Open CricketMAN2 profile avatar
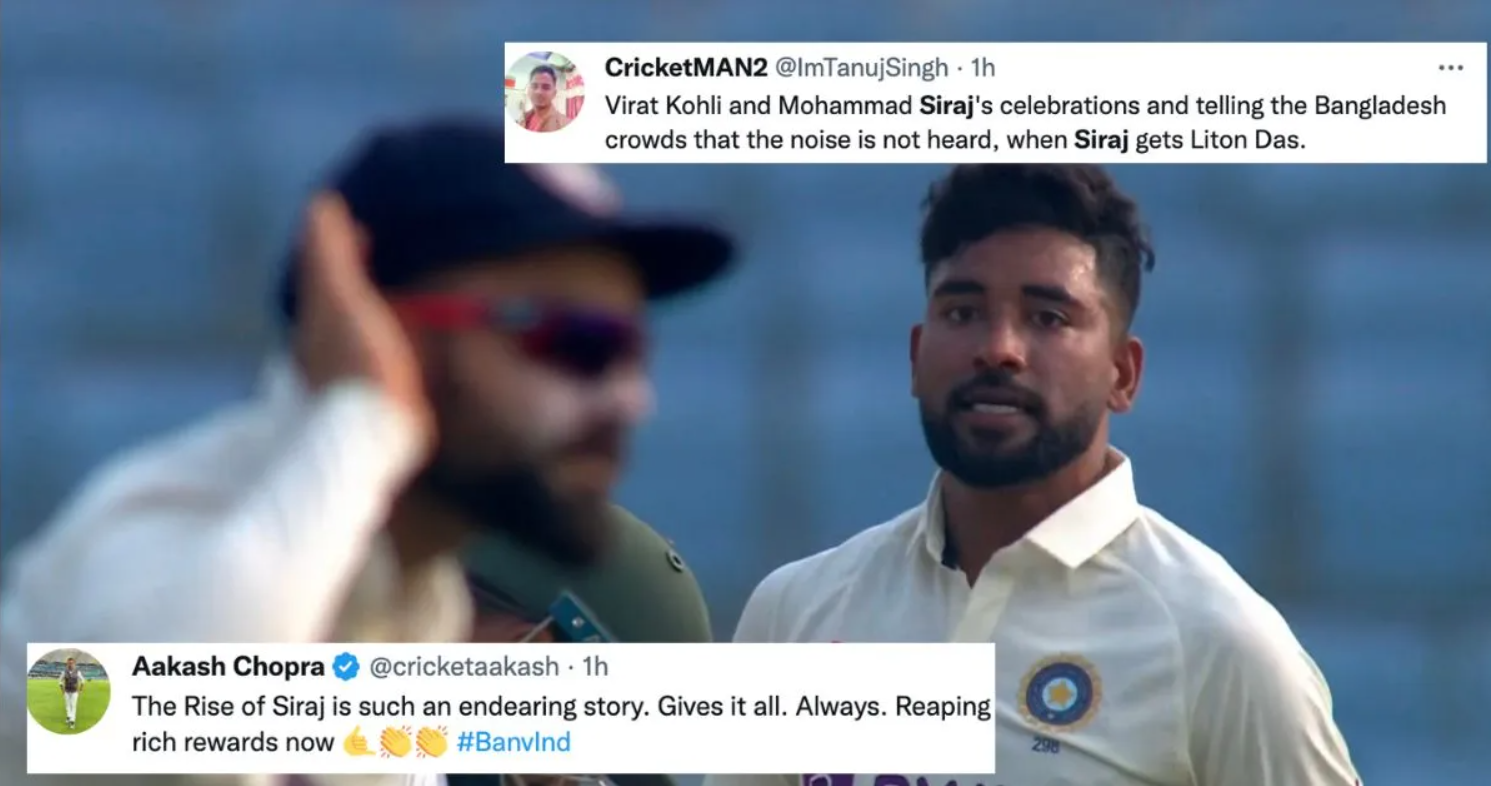This screenshot has height=786, width=1491. pos(544,92)
